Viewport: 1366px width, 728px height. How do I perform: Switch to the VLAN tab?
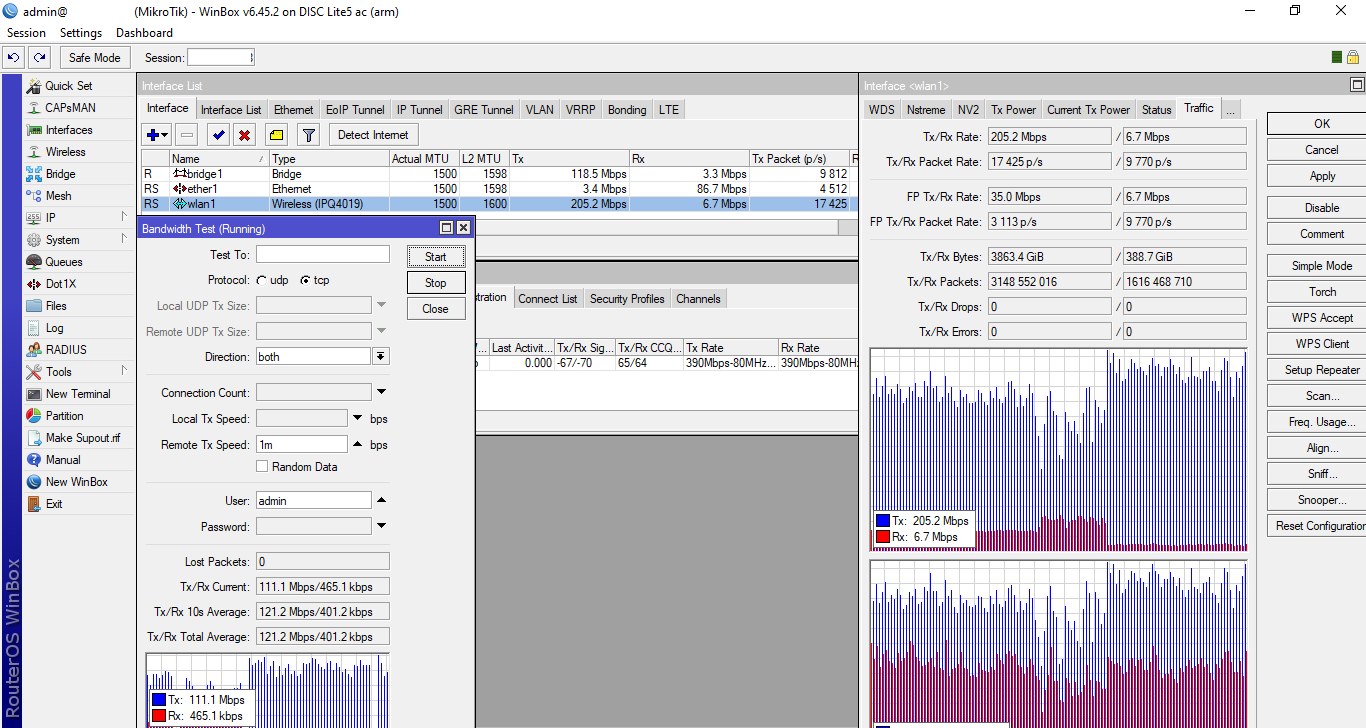click(x=539, y=110)
